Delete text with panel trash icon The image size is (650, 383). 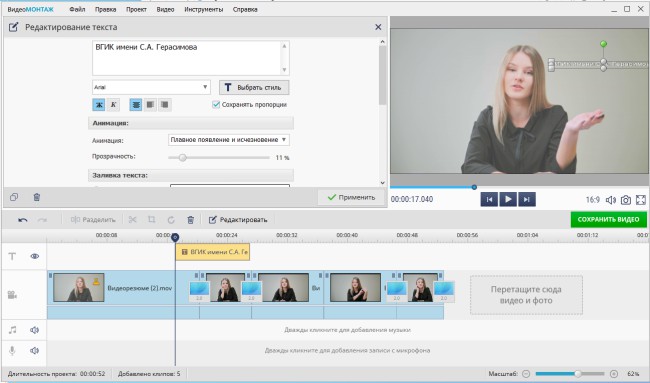[x=36, y=197]
